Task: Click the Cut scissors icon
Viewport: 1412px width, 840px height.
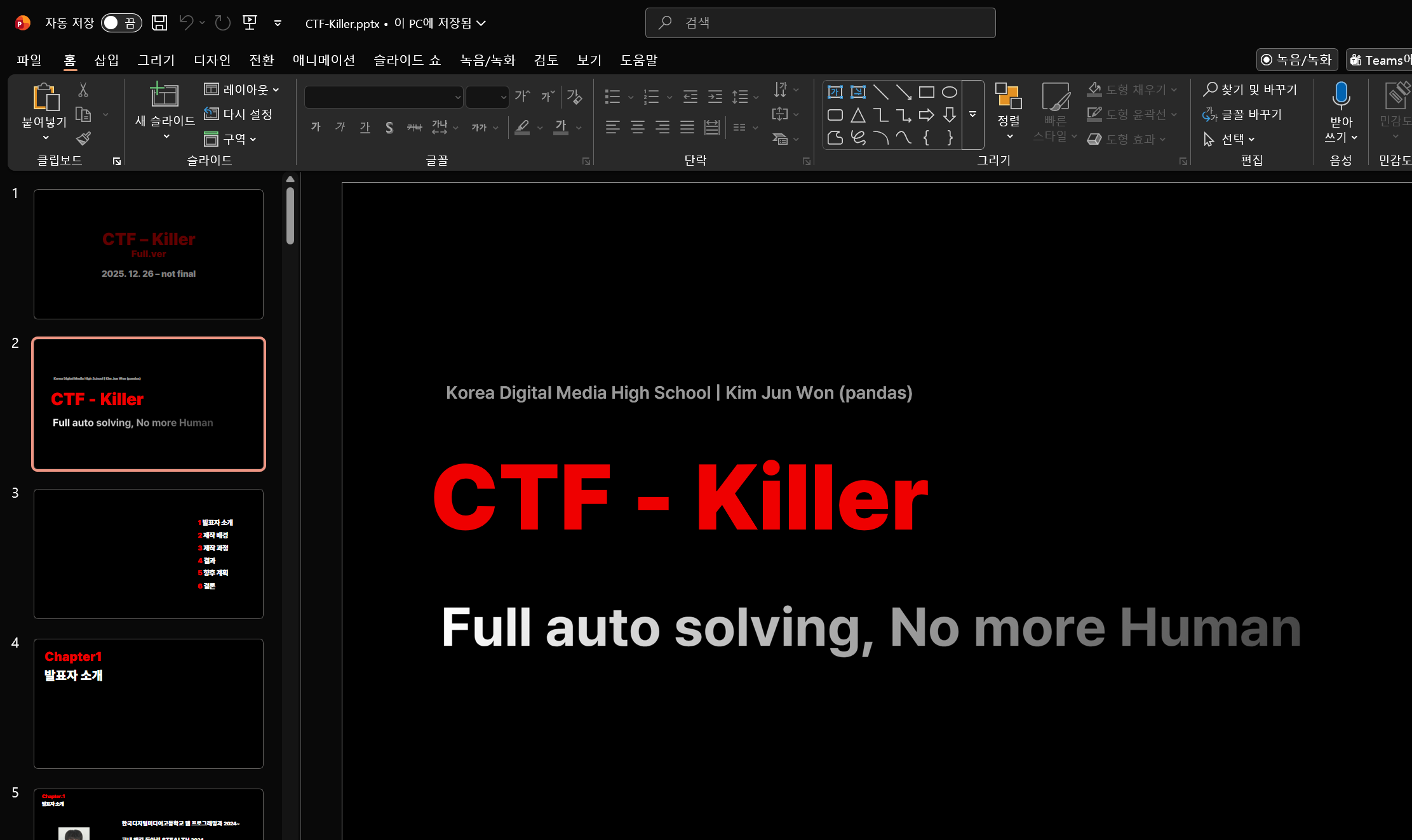Action: coord(83,90)
